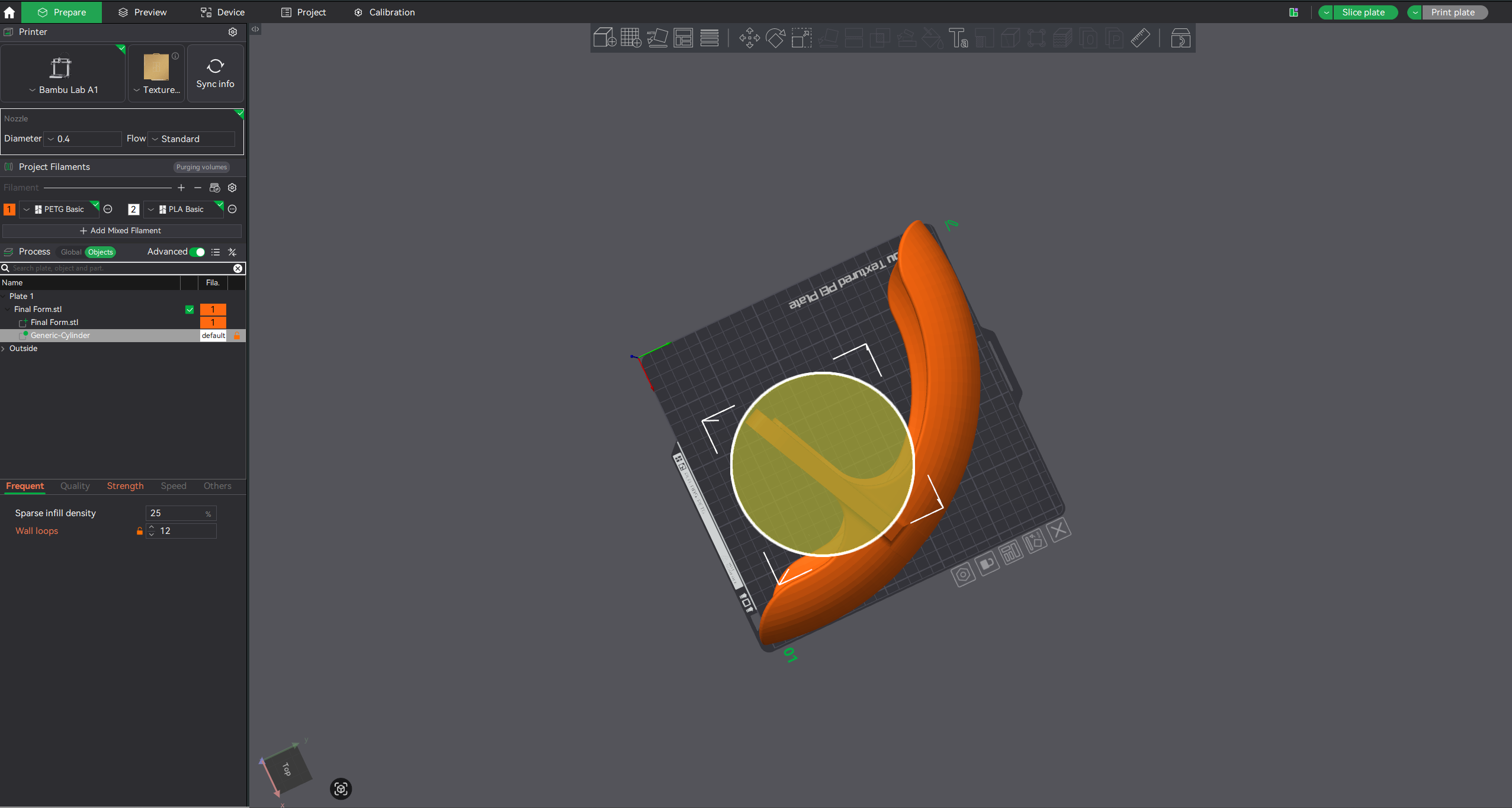Screen dimensions: 1512x808
Task: Click the Slice plate button
Action: (1365, 12)
